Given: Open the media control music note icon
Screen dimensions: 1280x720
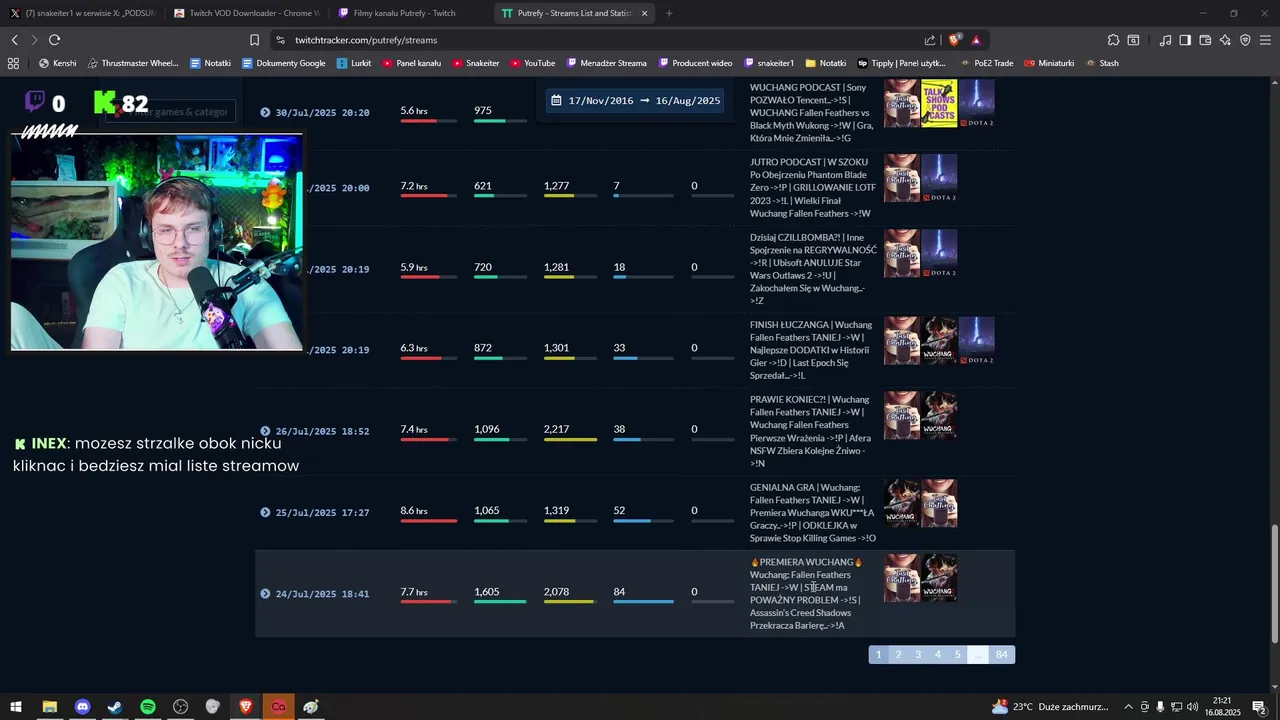Looking at the screenshot, I should point(1165,40).
